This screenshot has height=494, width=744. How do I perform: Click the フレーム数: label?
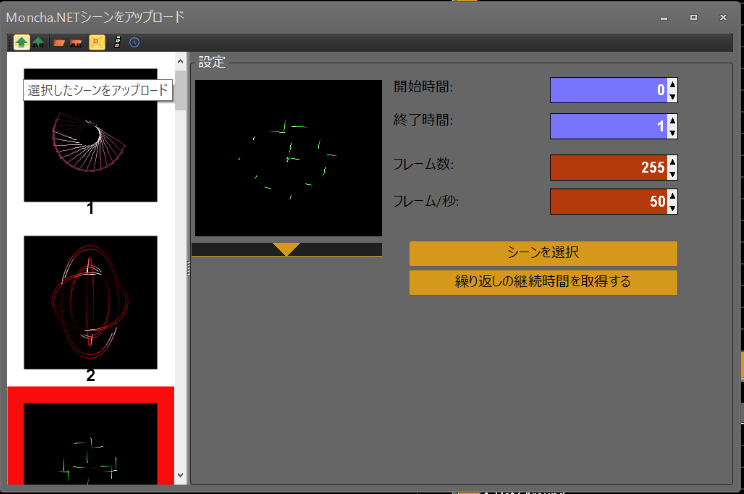pyautogui.click(x=423, y=164)
